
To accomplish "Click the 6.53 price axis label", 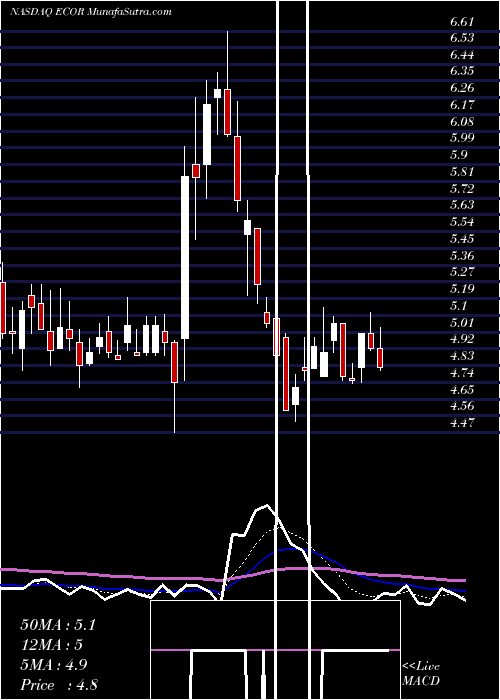I will [x=462, y=38].
